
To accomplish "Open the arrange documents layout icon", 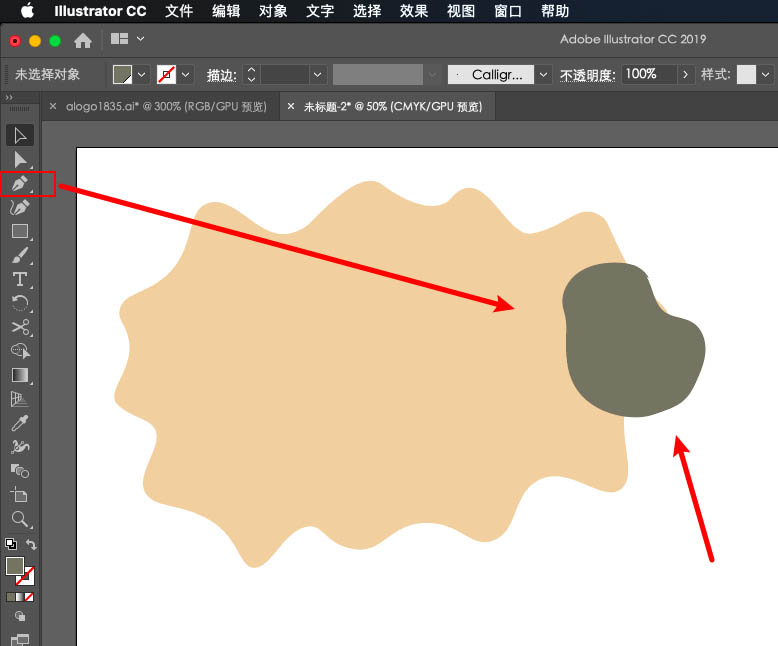I will [120, 39].
